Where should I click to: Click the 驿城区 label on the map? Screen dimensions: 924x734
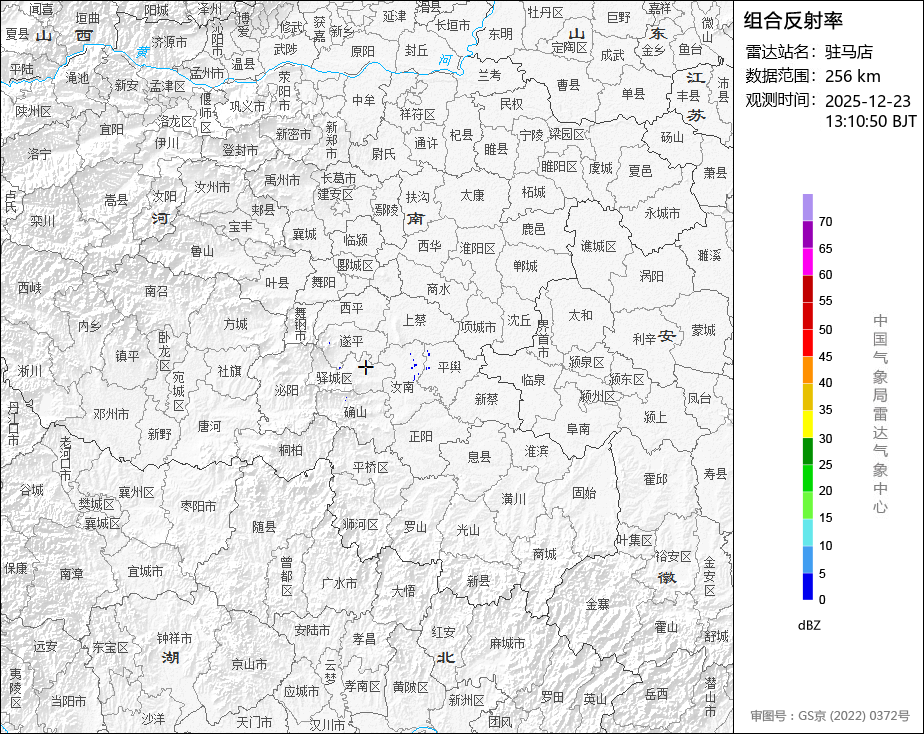(x=334, y=378)
